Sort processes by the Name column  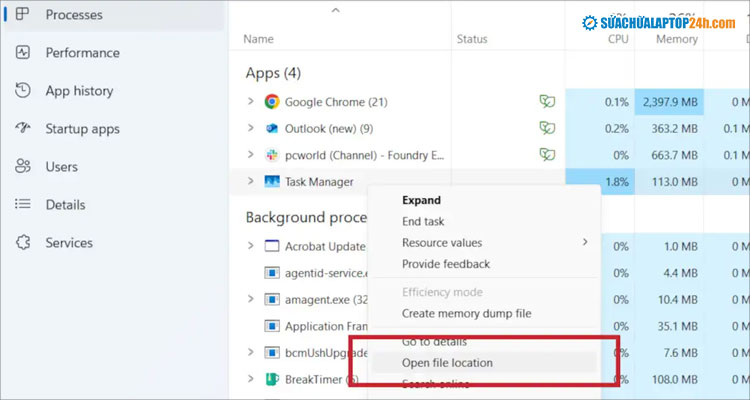(258, 39)
